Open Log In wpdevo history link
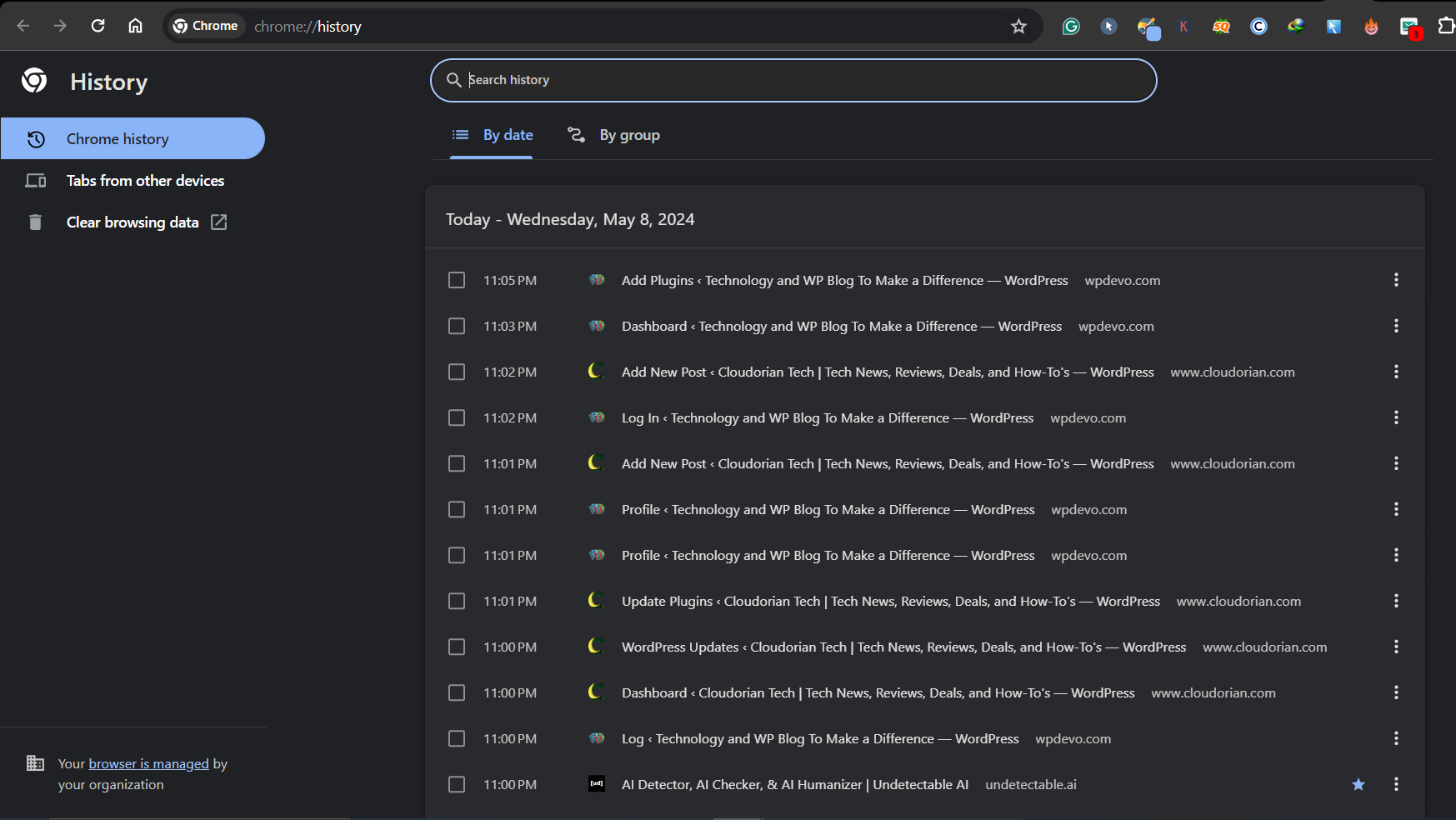The image size is (1456, 820). coord(828,417)
